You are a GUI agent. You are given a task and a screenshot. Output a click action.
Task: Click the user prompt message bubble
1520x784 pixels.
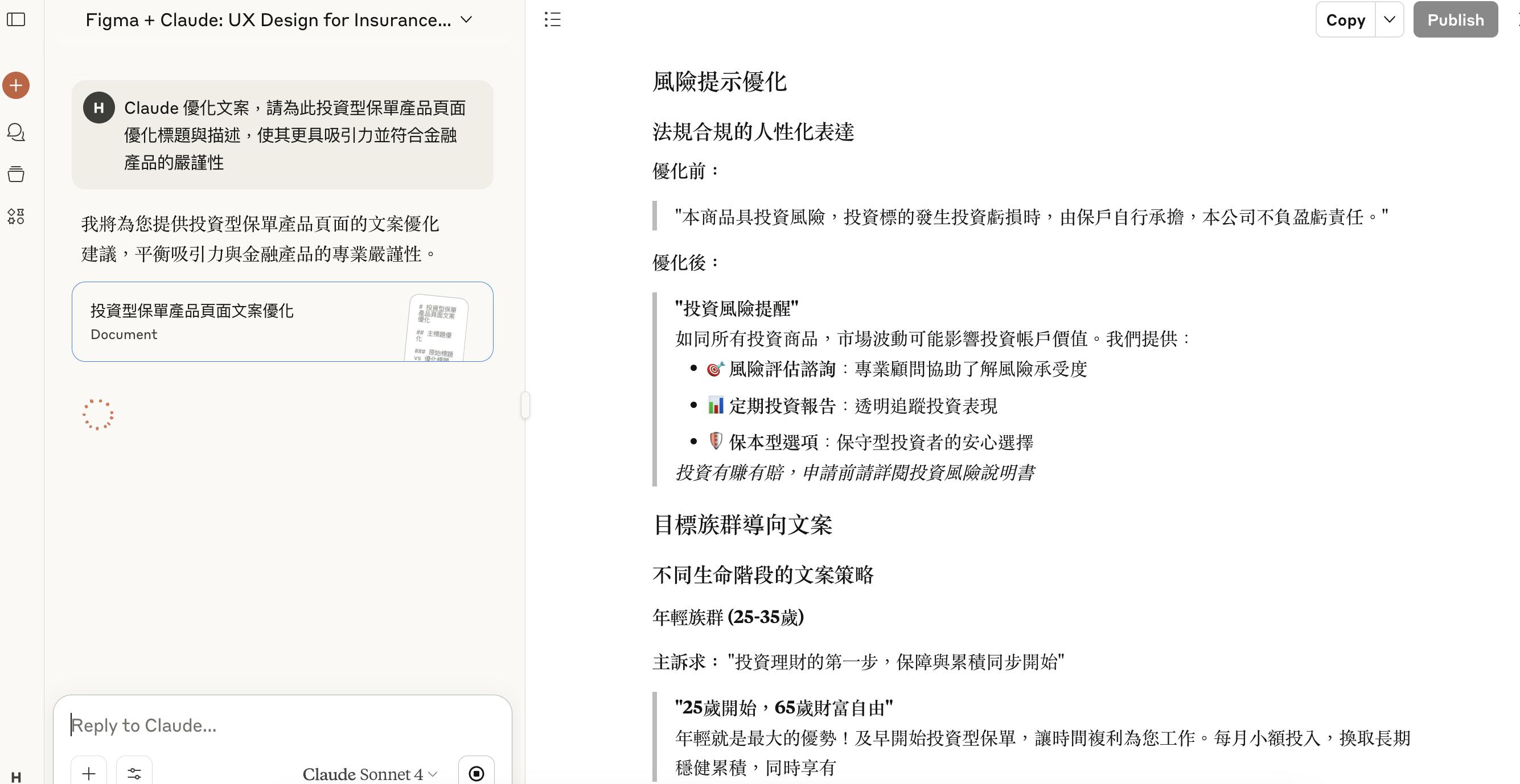click(x=282, y=134)
